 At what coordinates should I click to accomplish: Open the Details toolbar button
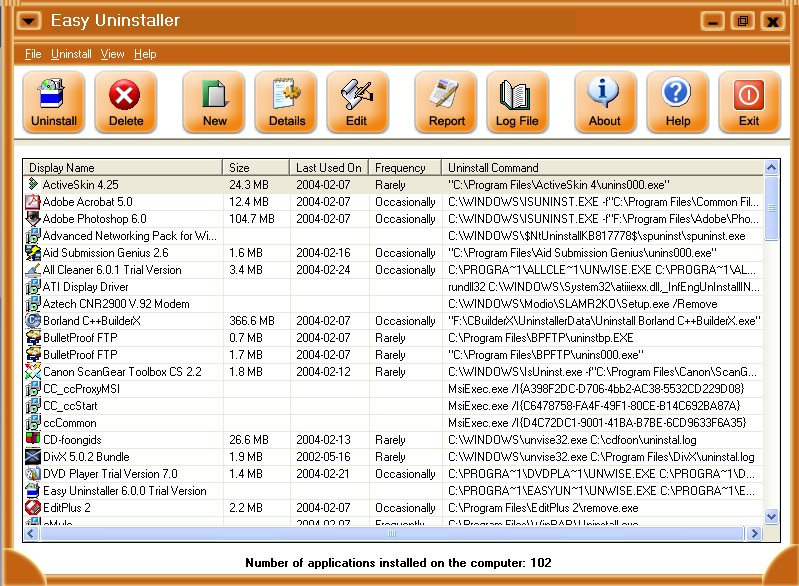286,102
